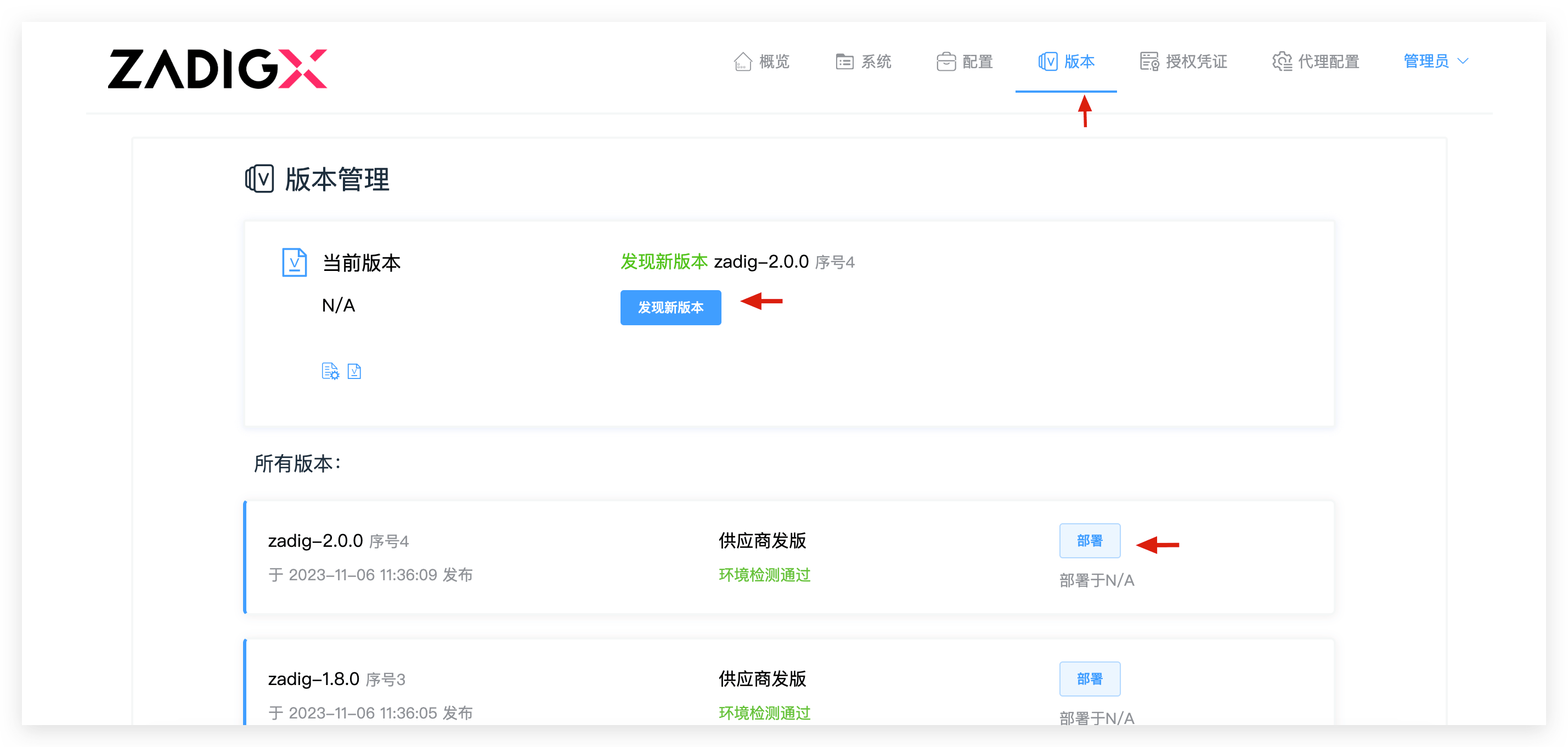
Task: Deploy zadig-1.8.0 with its 部署 button
Action: [1090, 678]
